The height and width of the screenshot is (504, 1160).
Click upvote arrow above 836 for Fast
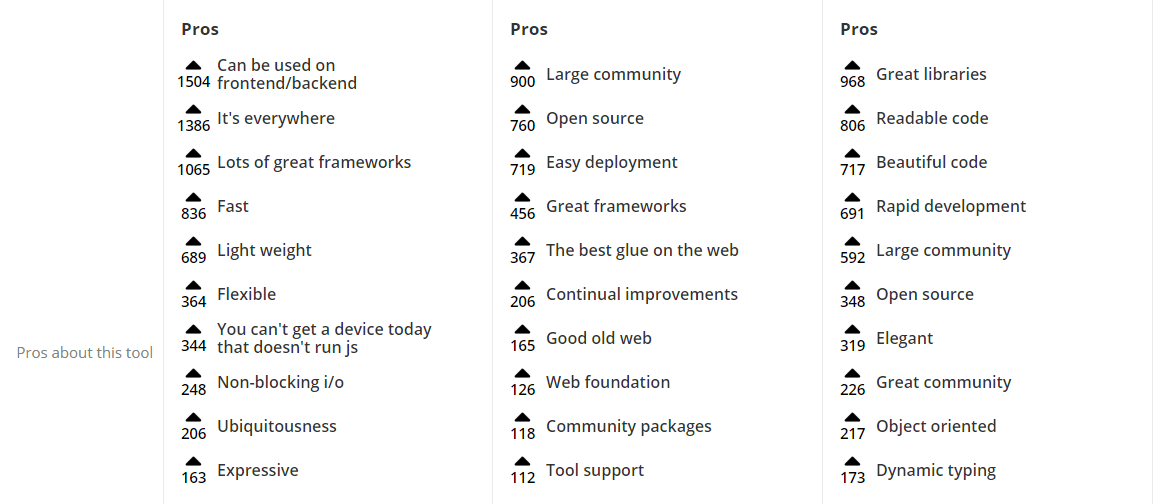[194, 198]
